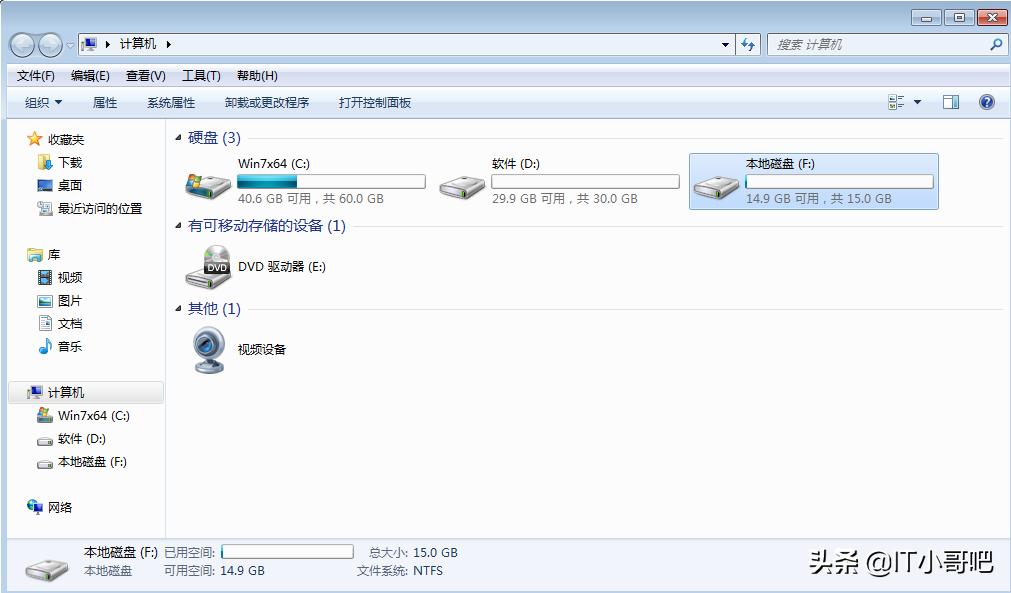Open the 组织 dropdown menu
The width and height of the screenshot is (1011, 593).
42,102
